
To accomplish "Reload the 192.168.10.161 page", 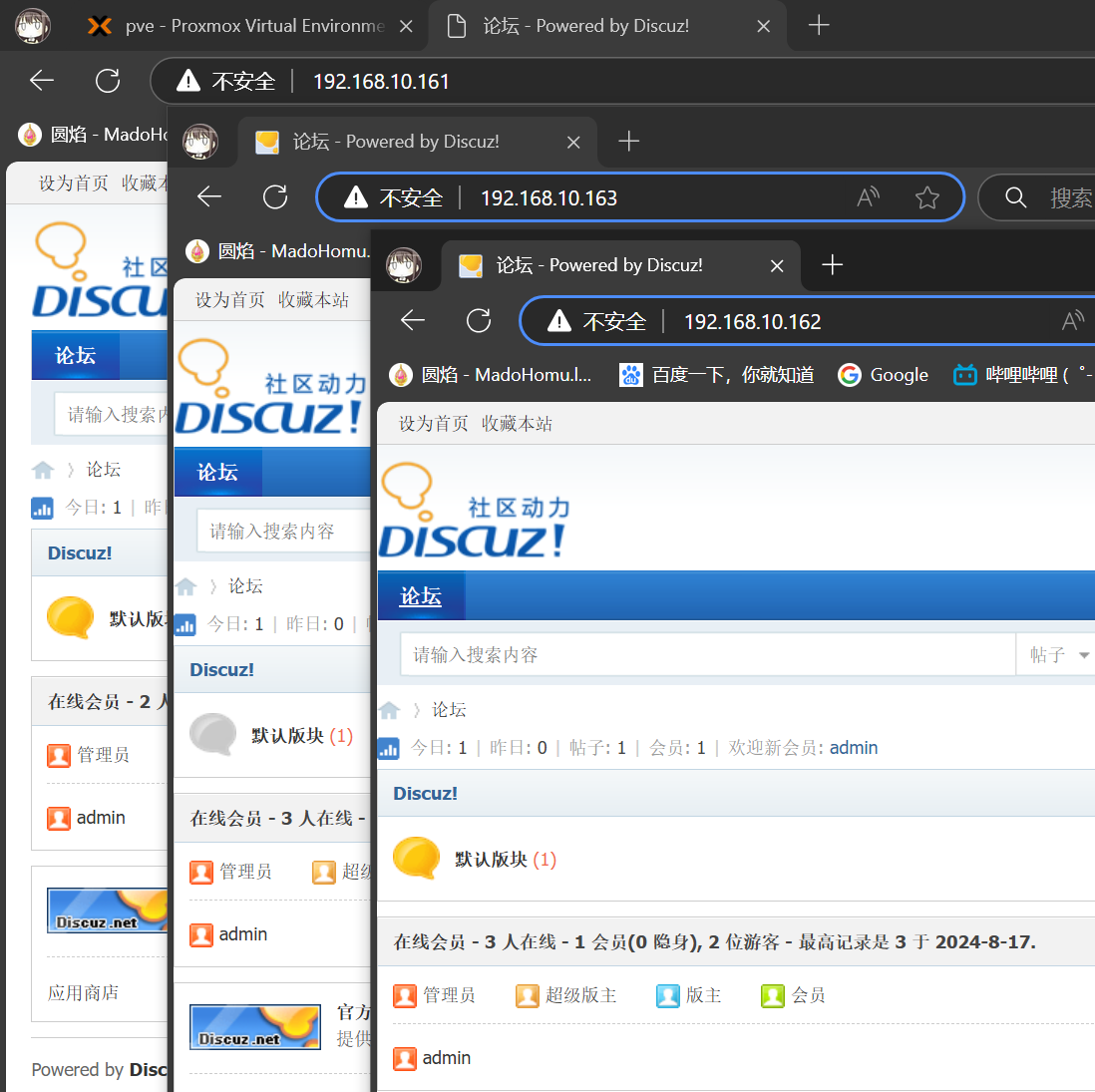I will point(108,81).
